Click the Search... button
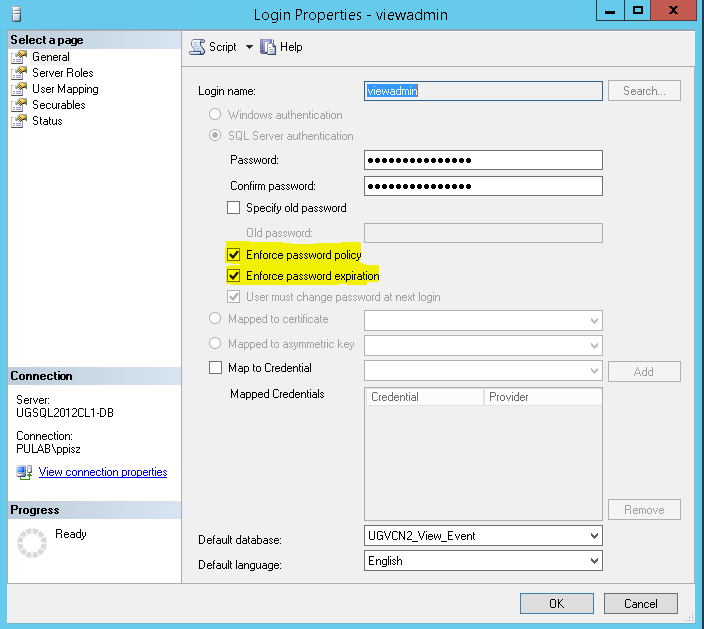The height and width of the screenshot is (629, 704). point(644,91)
